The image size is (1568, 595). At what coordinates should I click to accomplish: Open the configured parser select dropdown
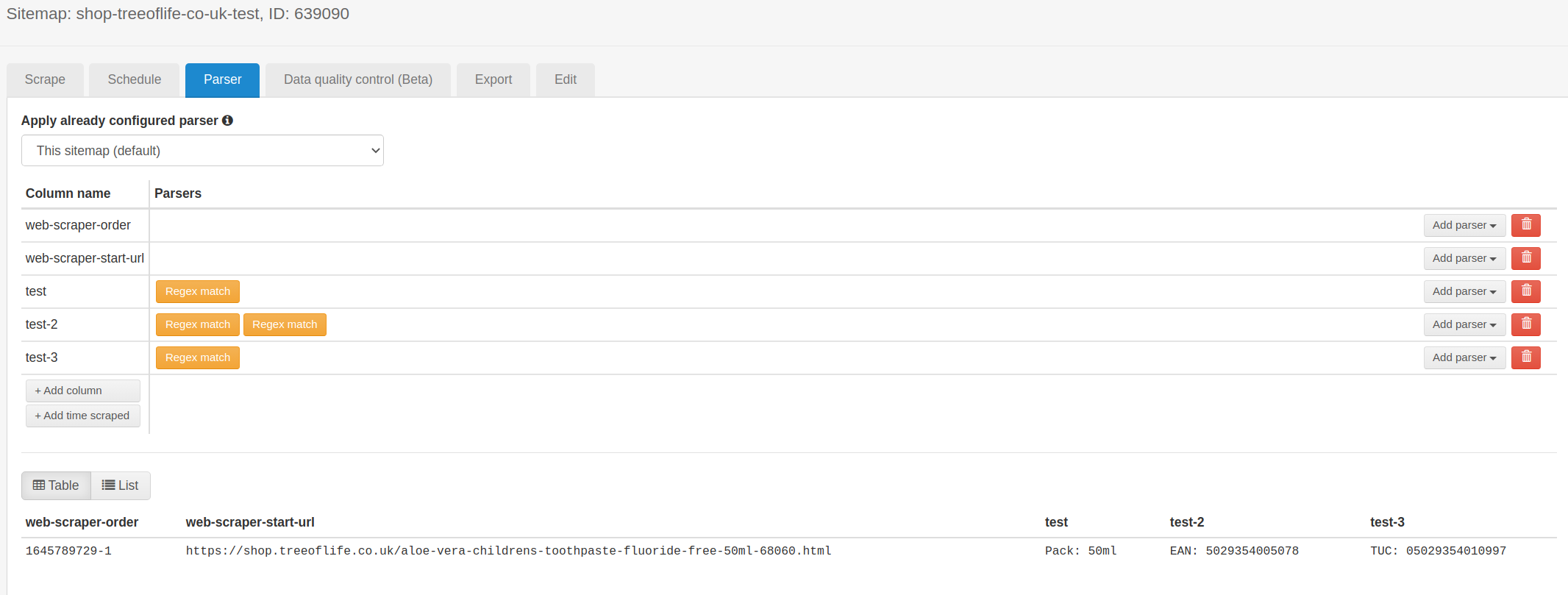(202, 151)
